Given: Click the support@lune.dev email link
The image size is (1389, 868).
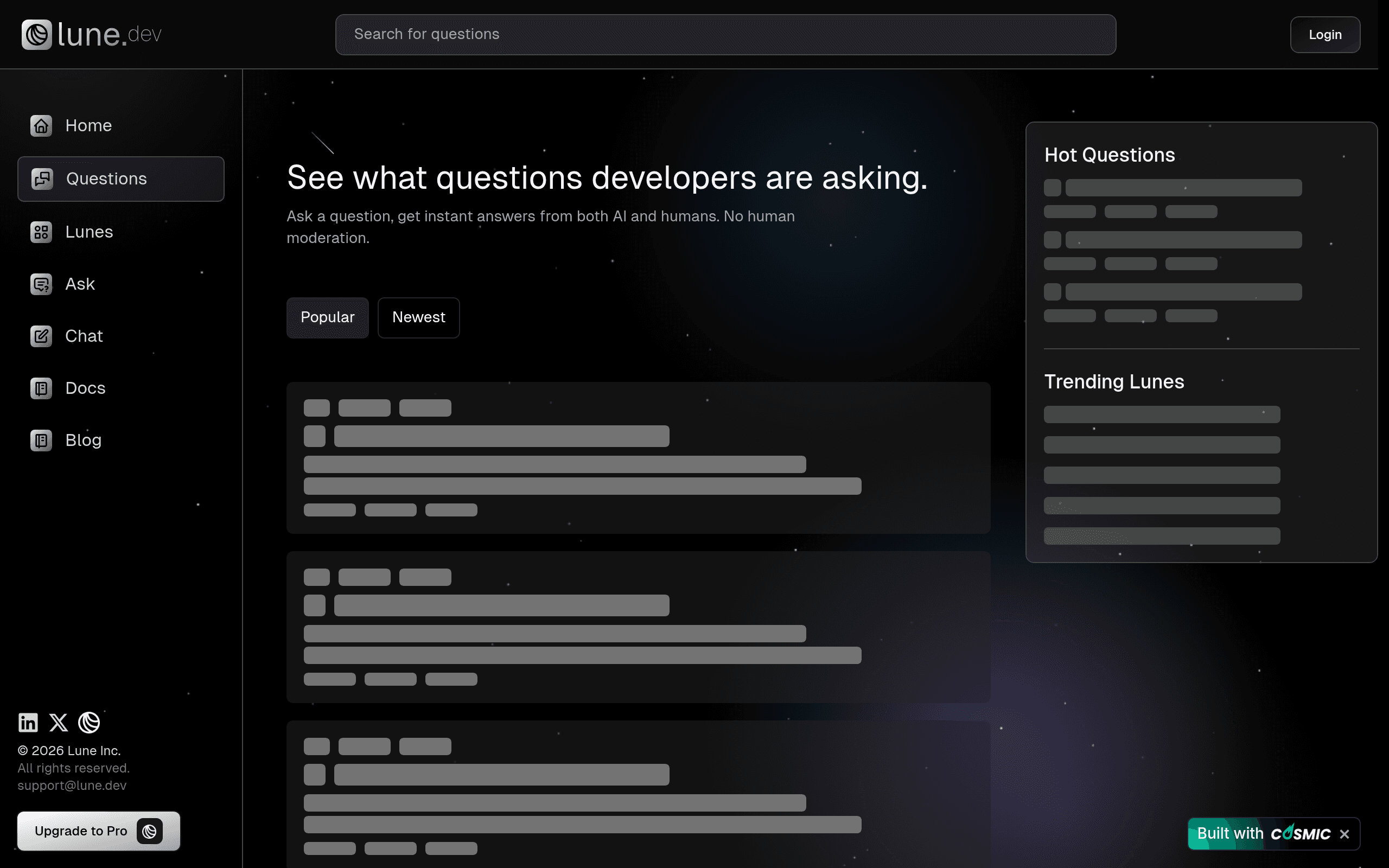Looking at the screenshot, I should coord(72,786).
